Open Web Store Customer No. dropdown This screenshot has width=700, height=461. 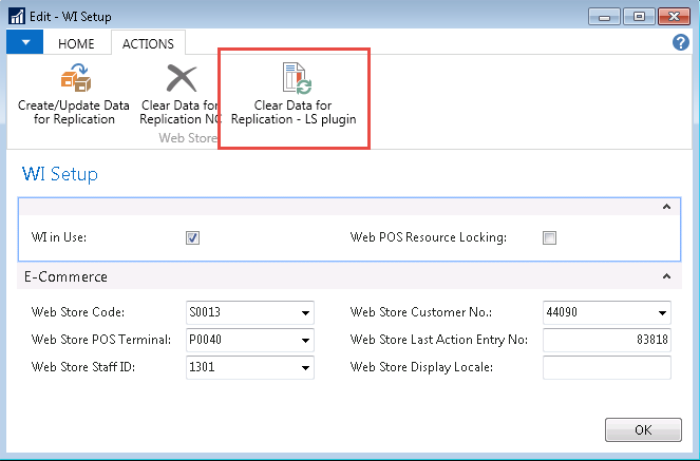point(662,313)
